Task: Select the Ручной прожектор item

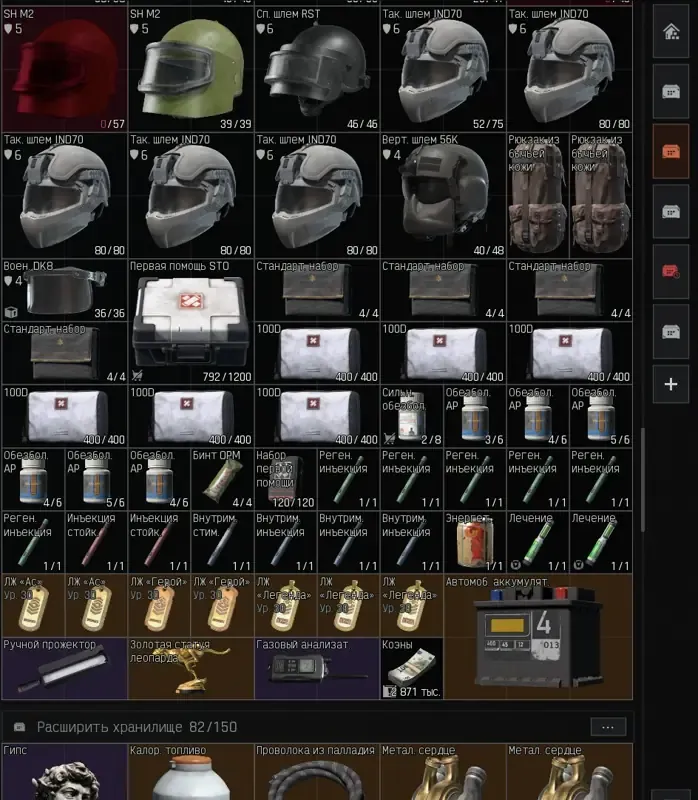Action: click(64, 668)
